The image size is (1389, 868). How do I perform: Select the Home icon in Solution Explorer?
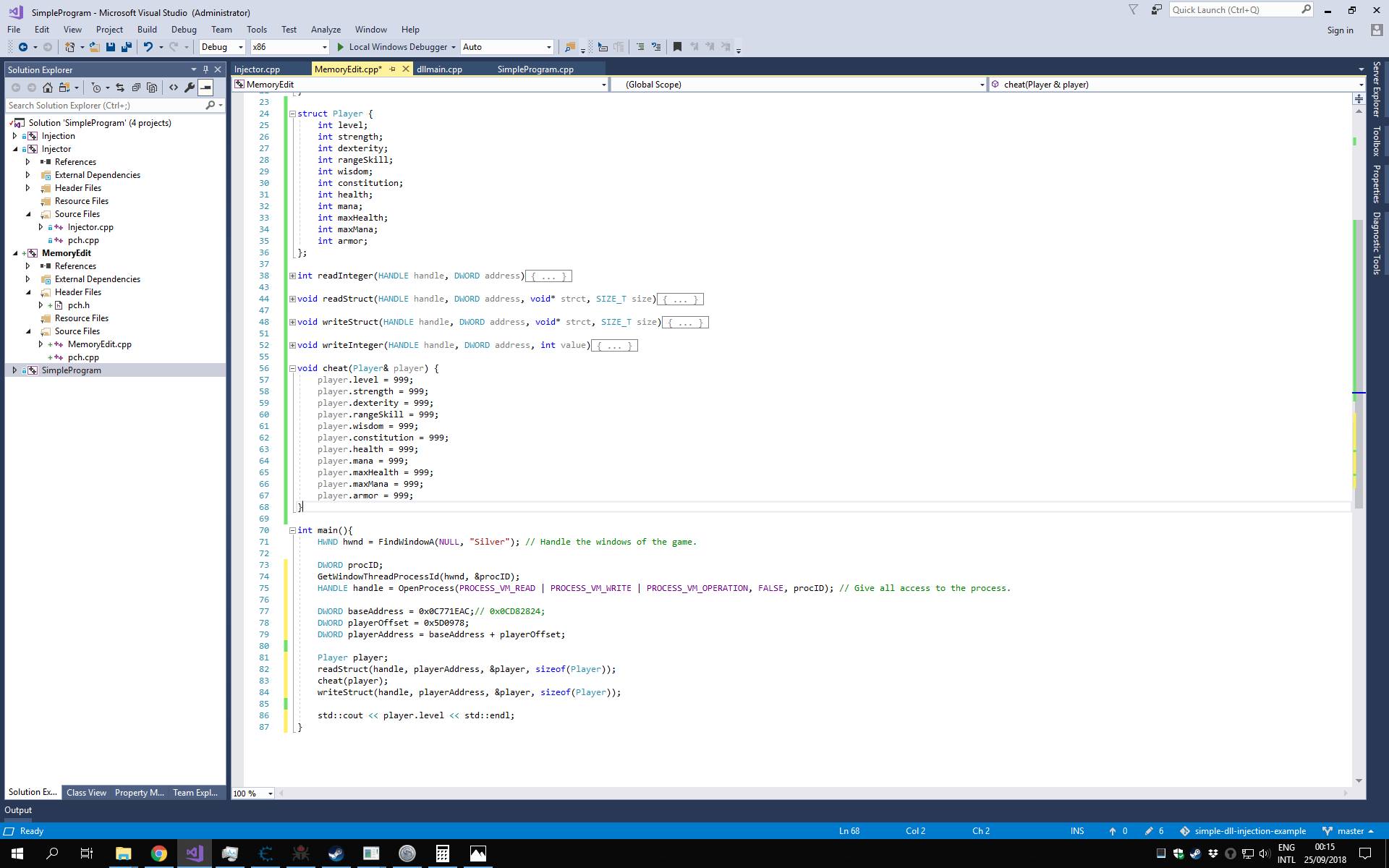coord(48,87)
